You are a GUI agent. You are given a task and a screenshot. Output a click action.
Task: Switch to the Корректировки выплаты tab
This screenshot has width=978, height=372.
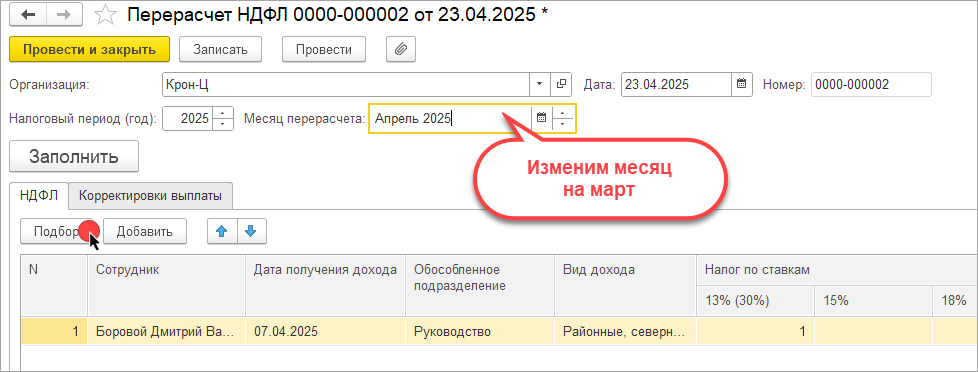150,196
